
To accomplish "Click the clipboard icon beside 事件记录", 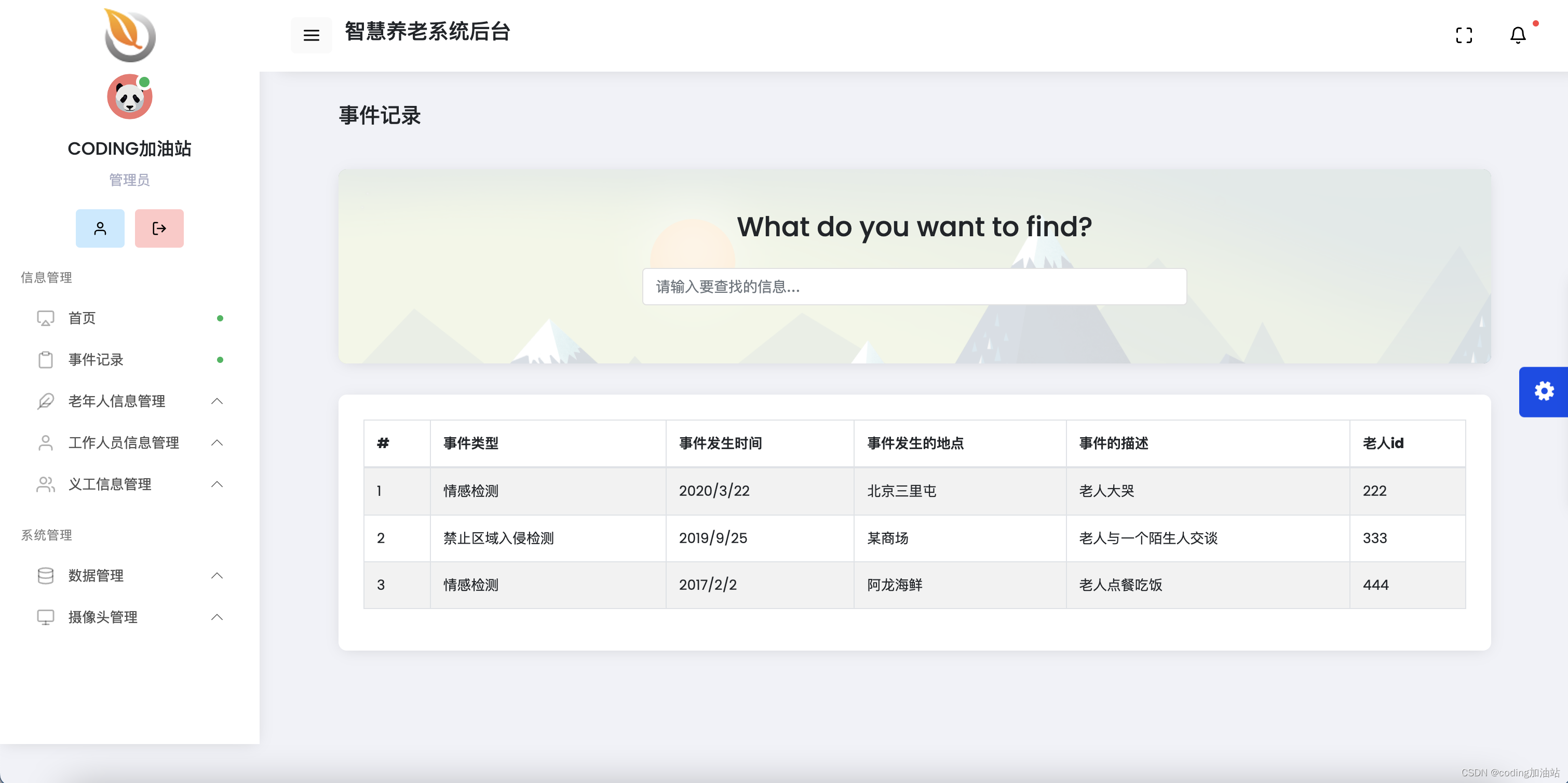I will click(46, 360).
